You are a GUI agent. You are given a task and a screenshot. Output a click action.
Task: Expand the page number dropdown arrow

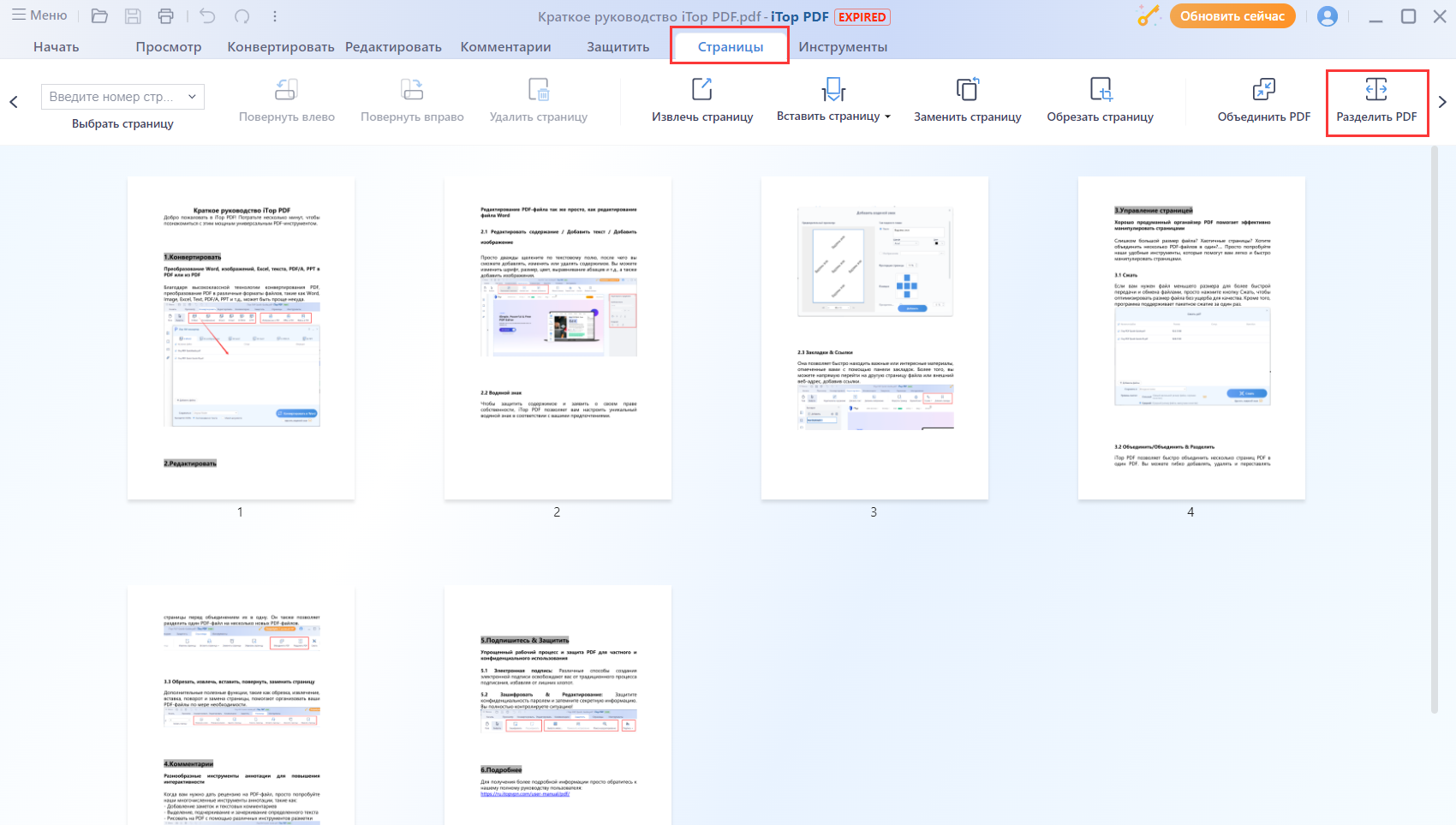click(193, 97)
